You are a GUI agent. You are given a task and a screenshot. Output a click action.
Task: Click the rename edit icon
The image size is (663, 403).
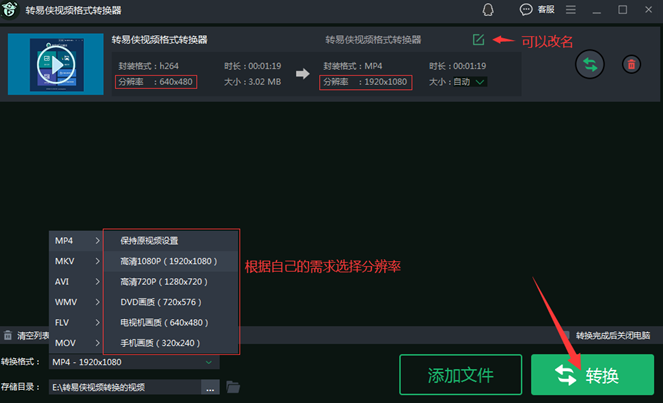click(478, 40)
